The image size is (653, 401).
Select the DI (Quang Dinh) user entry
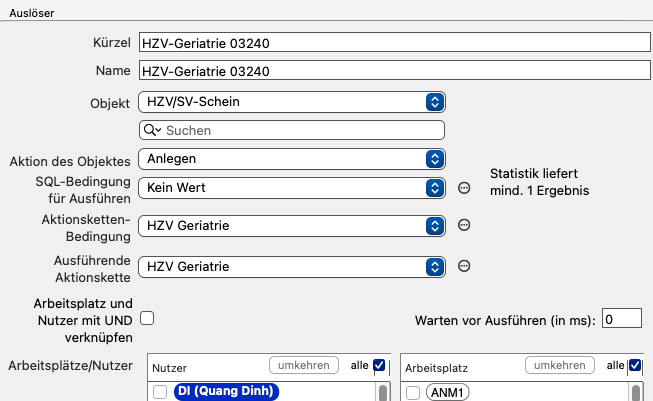[226, 391]
